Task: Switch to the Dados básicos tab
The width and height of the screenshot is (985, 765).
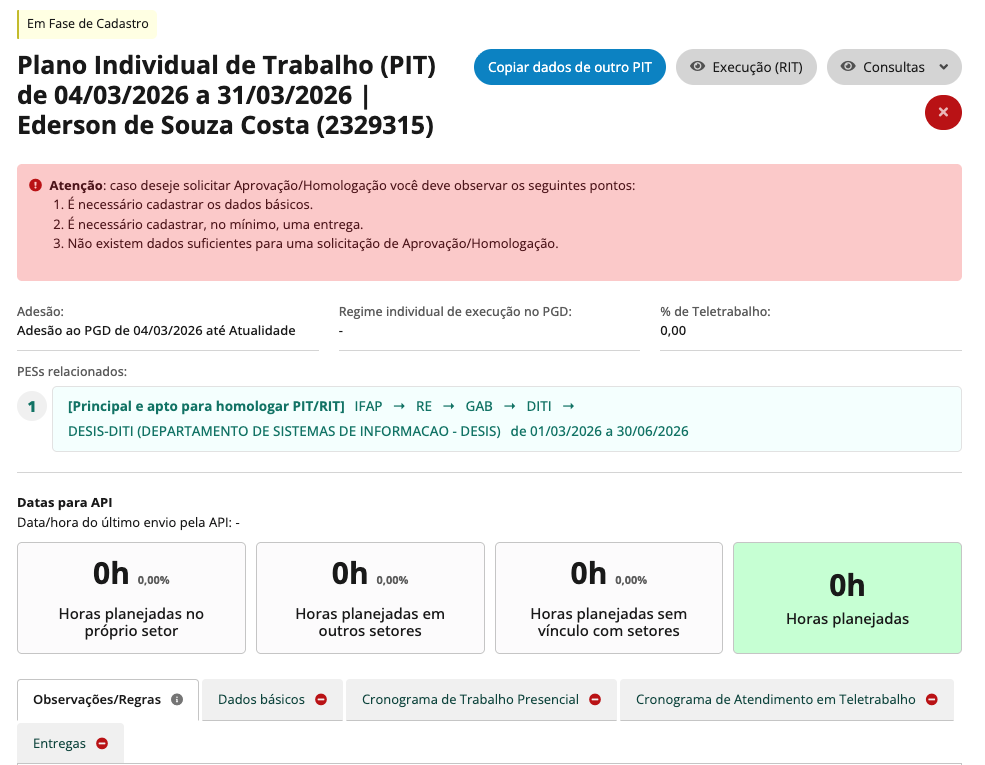Action: tap(273, 700)
